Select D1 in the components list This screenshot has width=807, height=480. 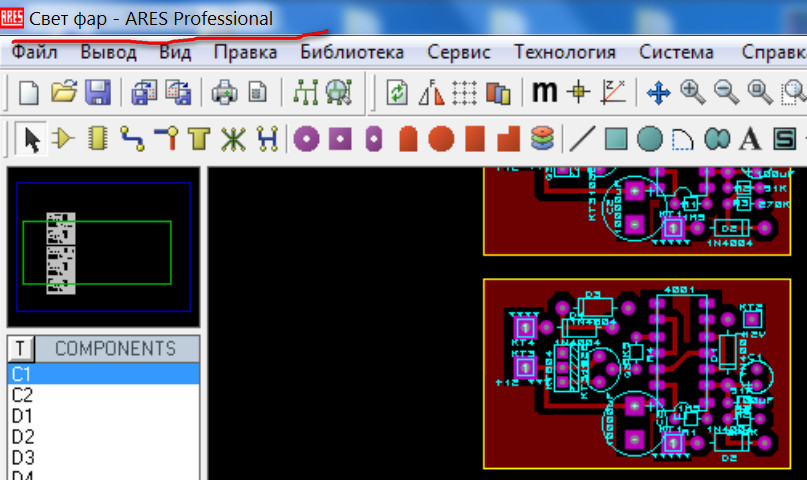click(103, 416)
